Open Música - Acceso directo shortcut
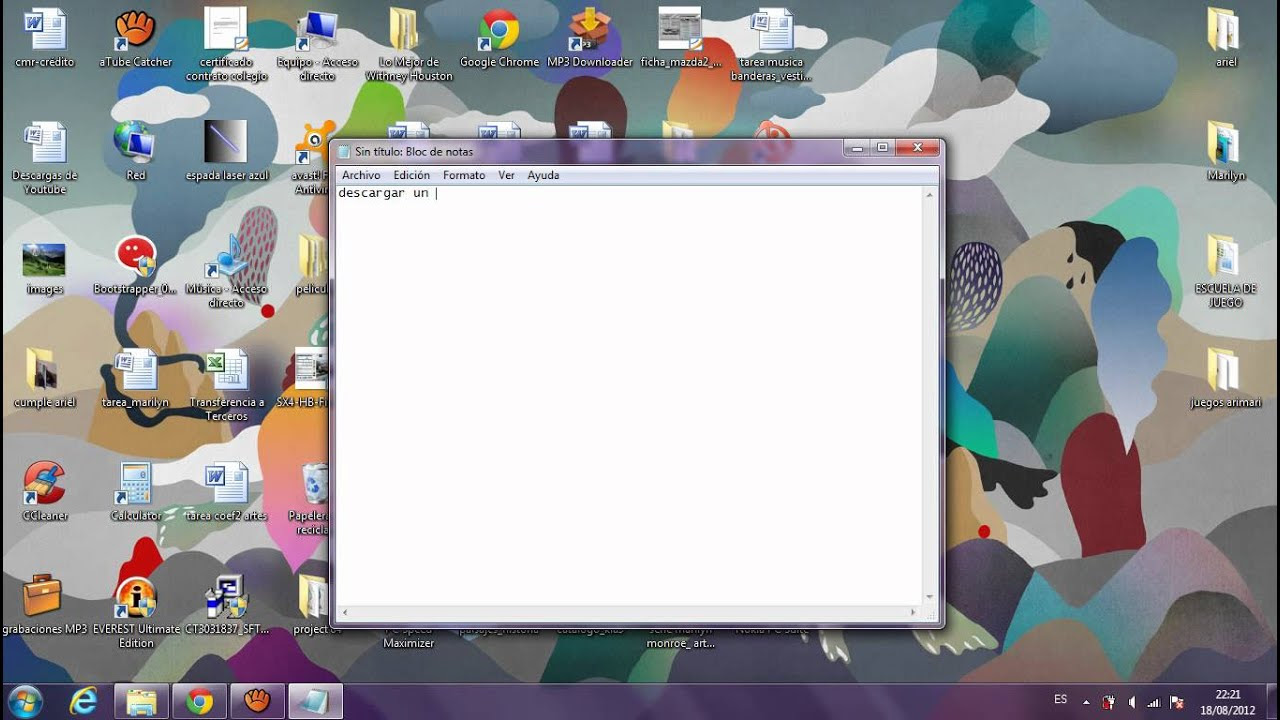Screen dimensions: 1280x720 pos(226,257)
